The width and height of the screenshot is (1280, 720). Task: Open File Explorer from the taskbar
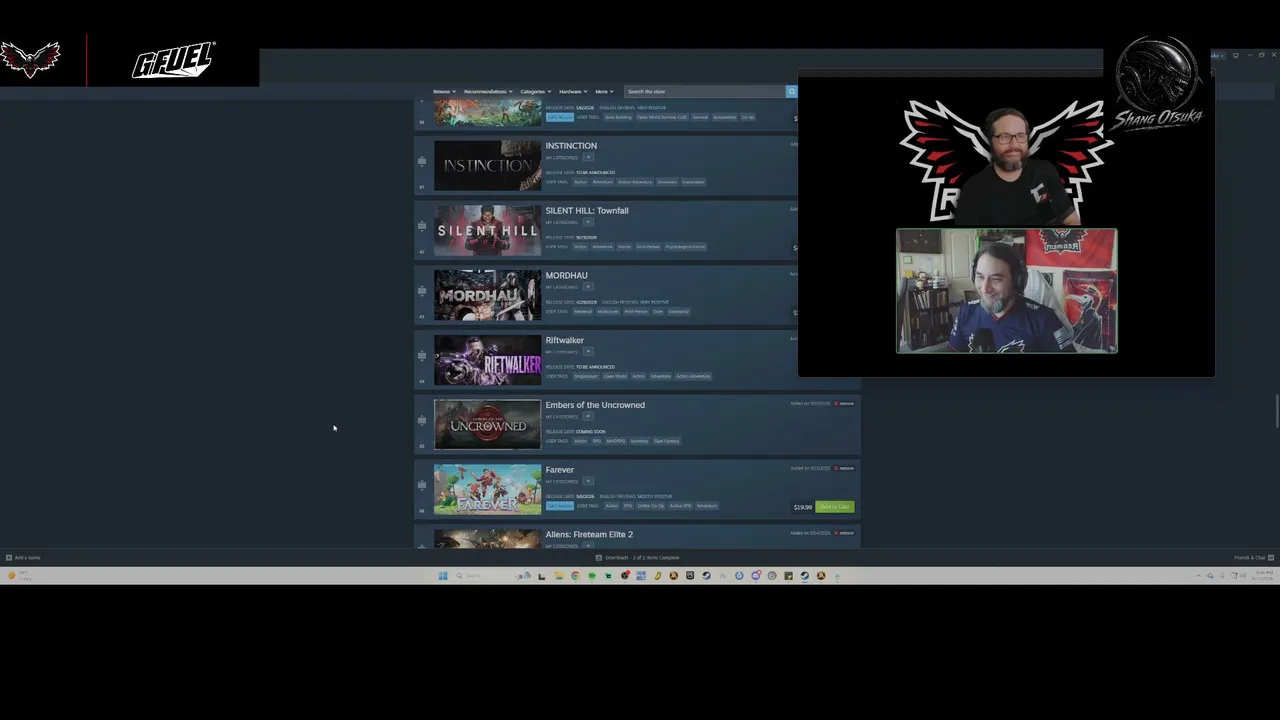click(x=559, y=576)
